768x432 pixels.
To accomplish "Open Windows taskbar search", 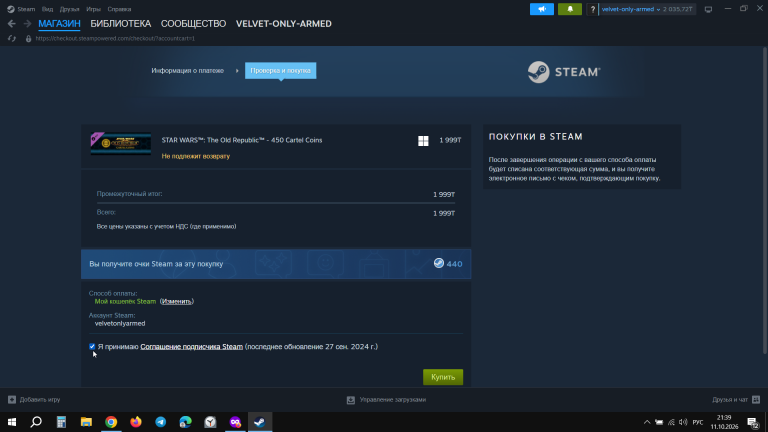I will [x=36, y=422].
